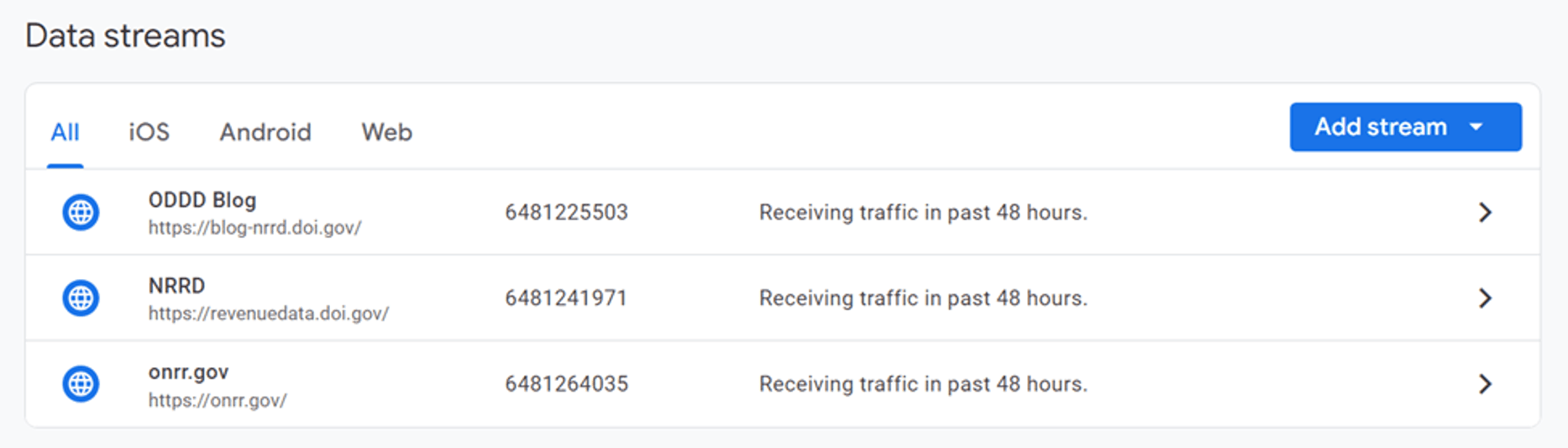
Task: Open the NRRD stream name
Action: click(176, 286)
